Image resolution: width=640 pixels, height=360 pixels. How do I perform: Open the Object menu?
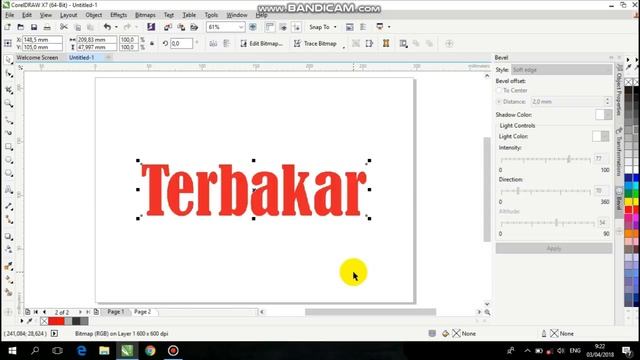tap(93, 15)
